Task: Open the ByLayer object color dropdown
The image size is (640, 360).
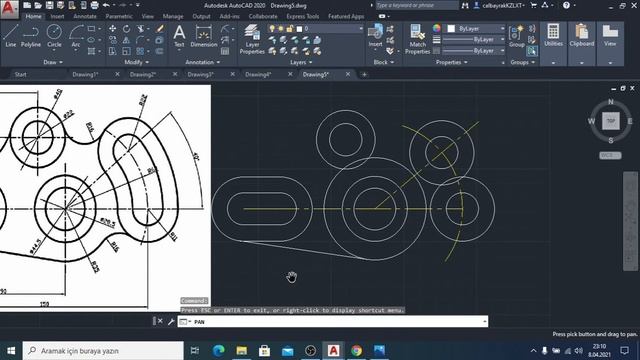Action: 475,29
